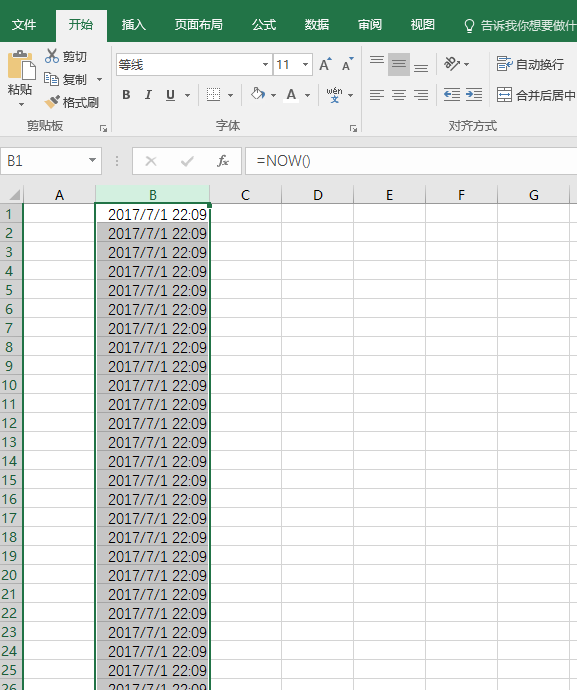This screenshot has height=690, width=577.
Task: Open the 文件 File tab
Action: pyautogui.click(x=24, y=25)
